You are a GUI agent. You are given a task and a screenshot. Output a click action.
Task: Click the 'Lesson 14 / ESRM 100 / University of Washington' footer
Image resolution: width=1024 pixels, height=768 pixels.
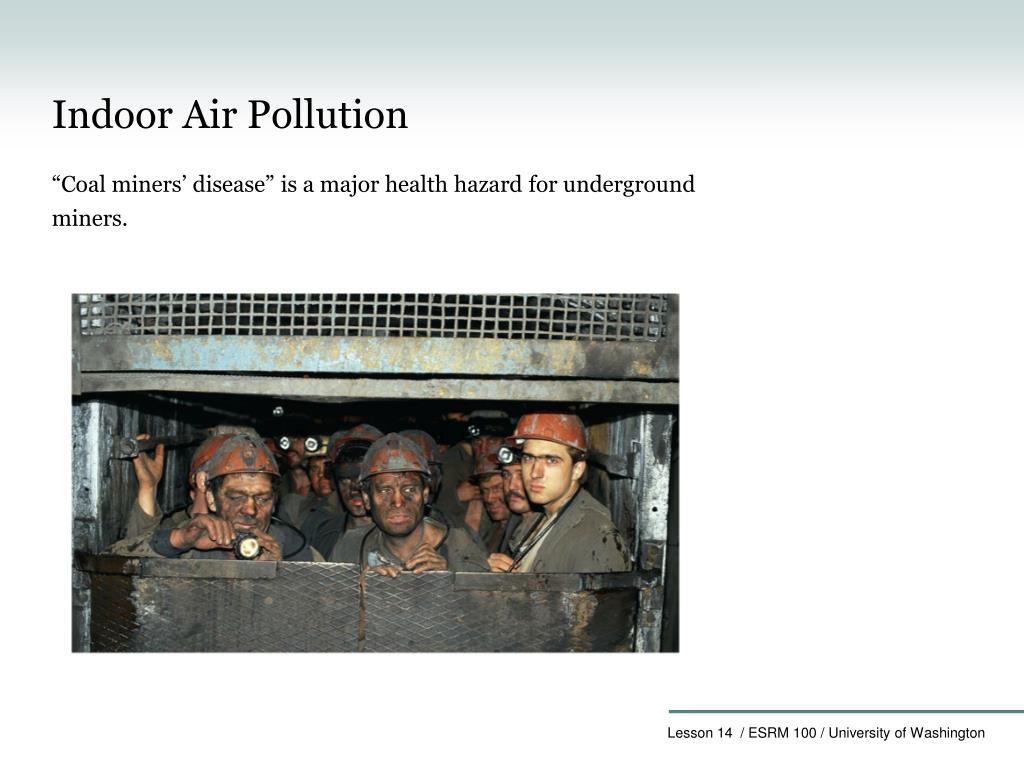[x=825, y=733]
